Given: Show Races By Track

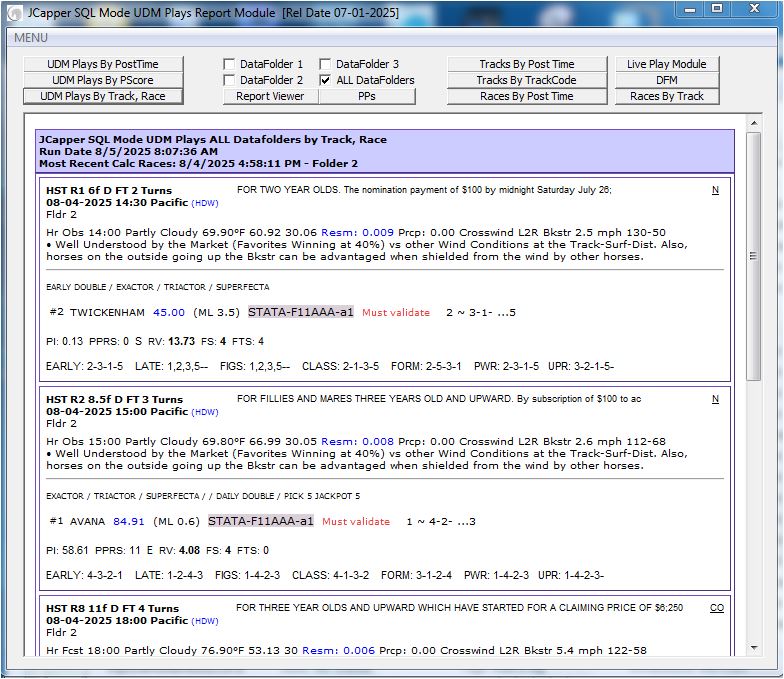Looking at the screenshot, I should pos(667,96).
